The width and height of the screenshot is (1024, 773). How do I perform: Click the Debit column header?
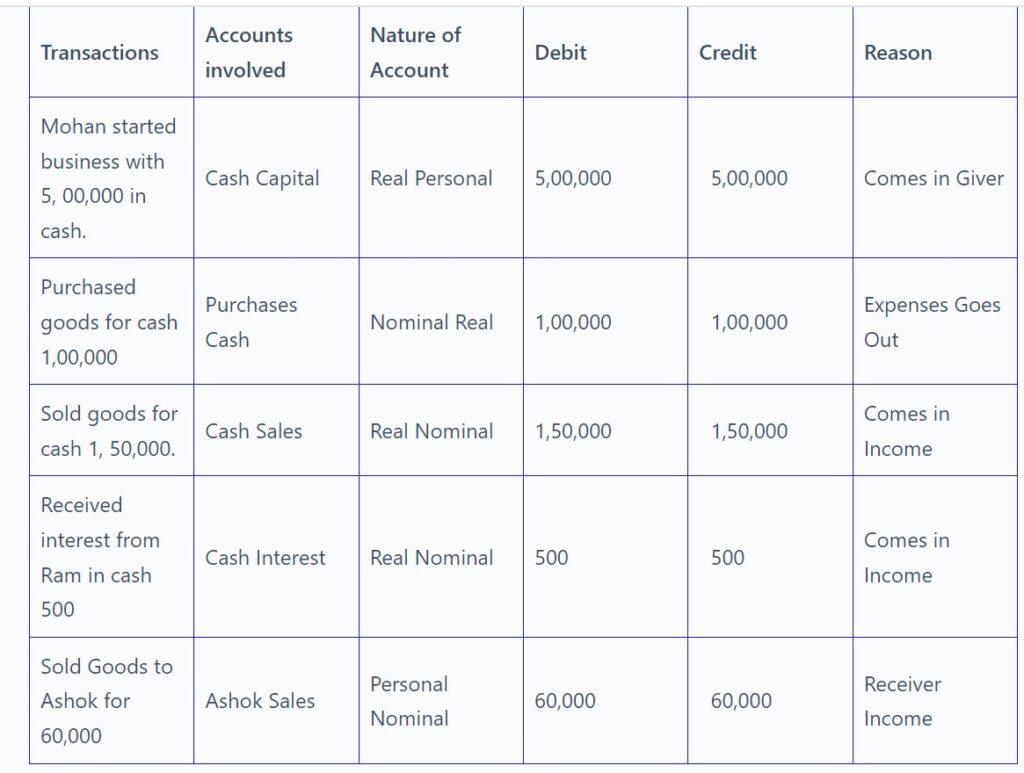(x=560, y=53)
